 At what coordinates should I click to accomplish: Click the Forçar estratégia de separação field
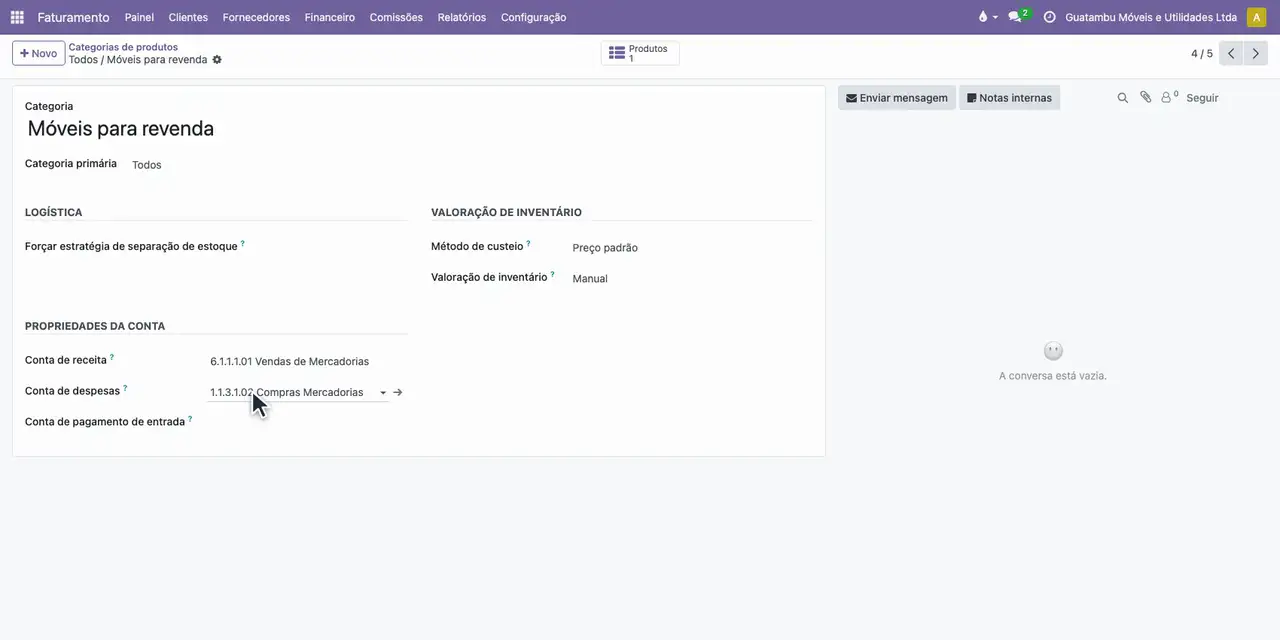click(328, 246)
